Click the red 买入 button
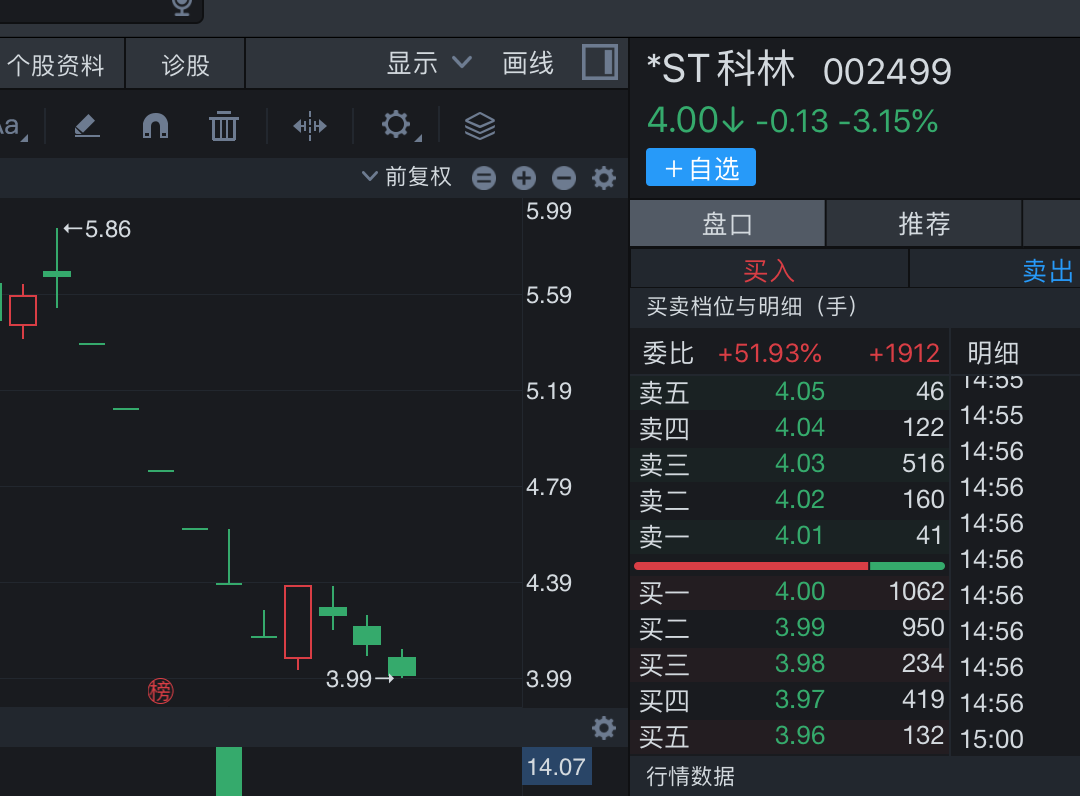The width and height of the screenshot is (1080, 796). coord(769,270)
